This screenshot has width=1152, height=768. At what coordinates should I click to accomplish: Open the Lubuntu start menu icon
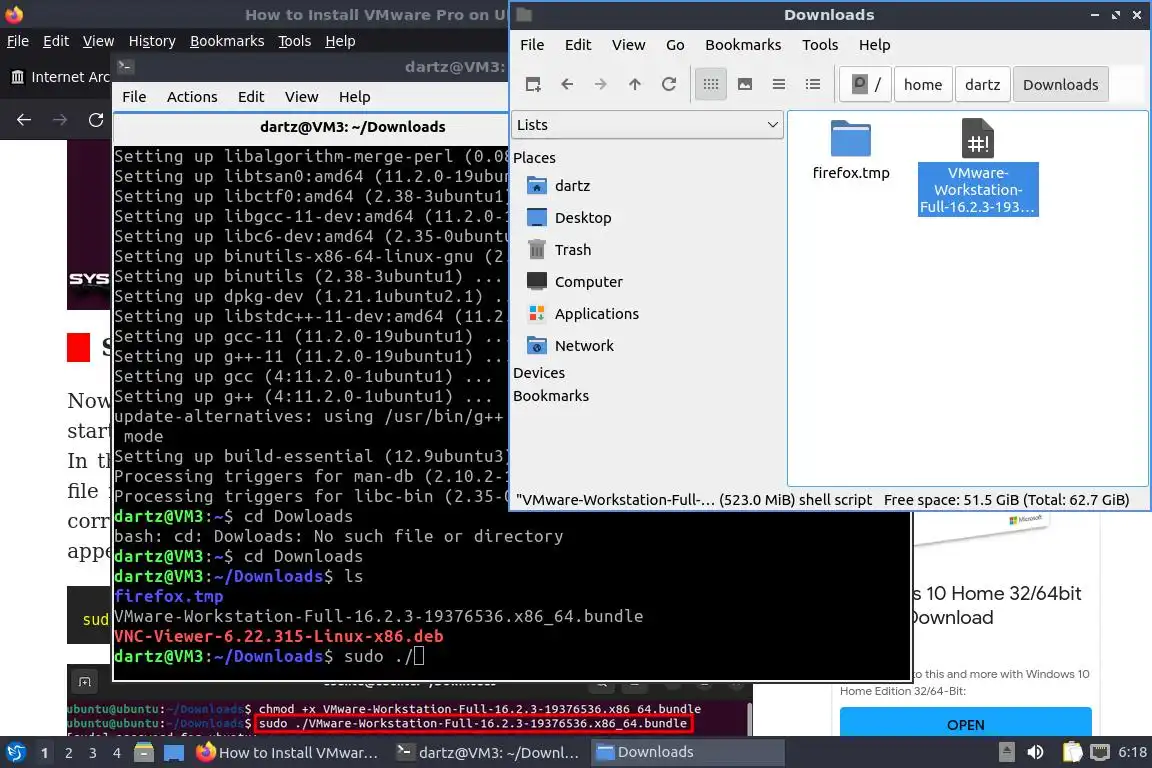click(x=15, y=753)
